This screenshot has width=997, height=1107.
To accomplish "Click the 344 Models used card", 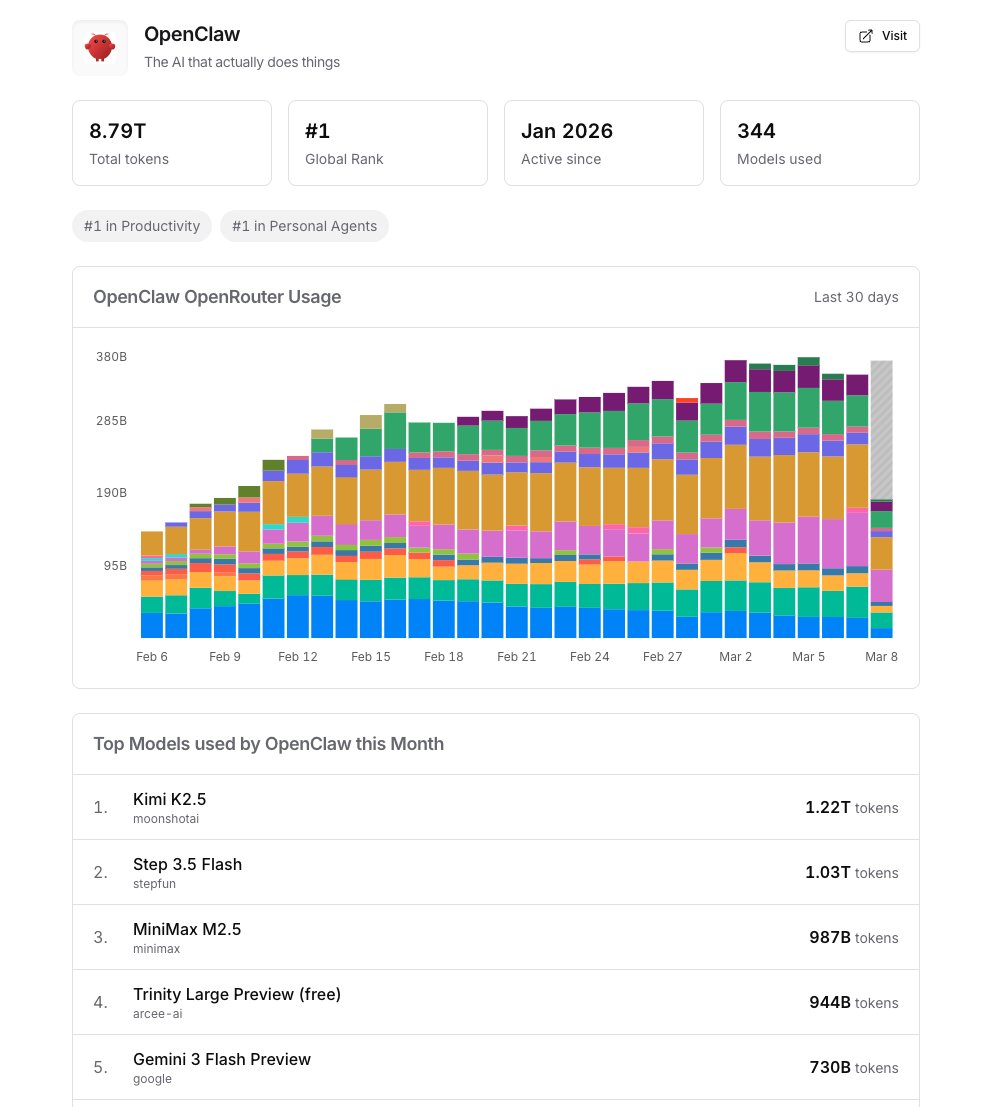I will pyautogui.click(x=820, y=143).
